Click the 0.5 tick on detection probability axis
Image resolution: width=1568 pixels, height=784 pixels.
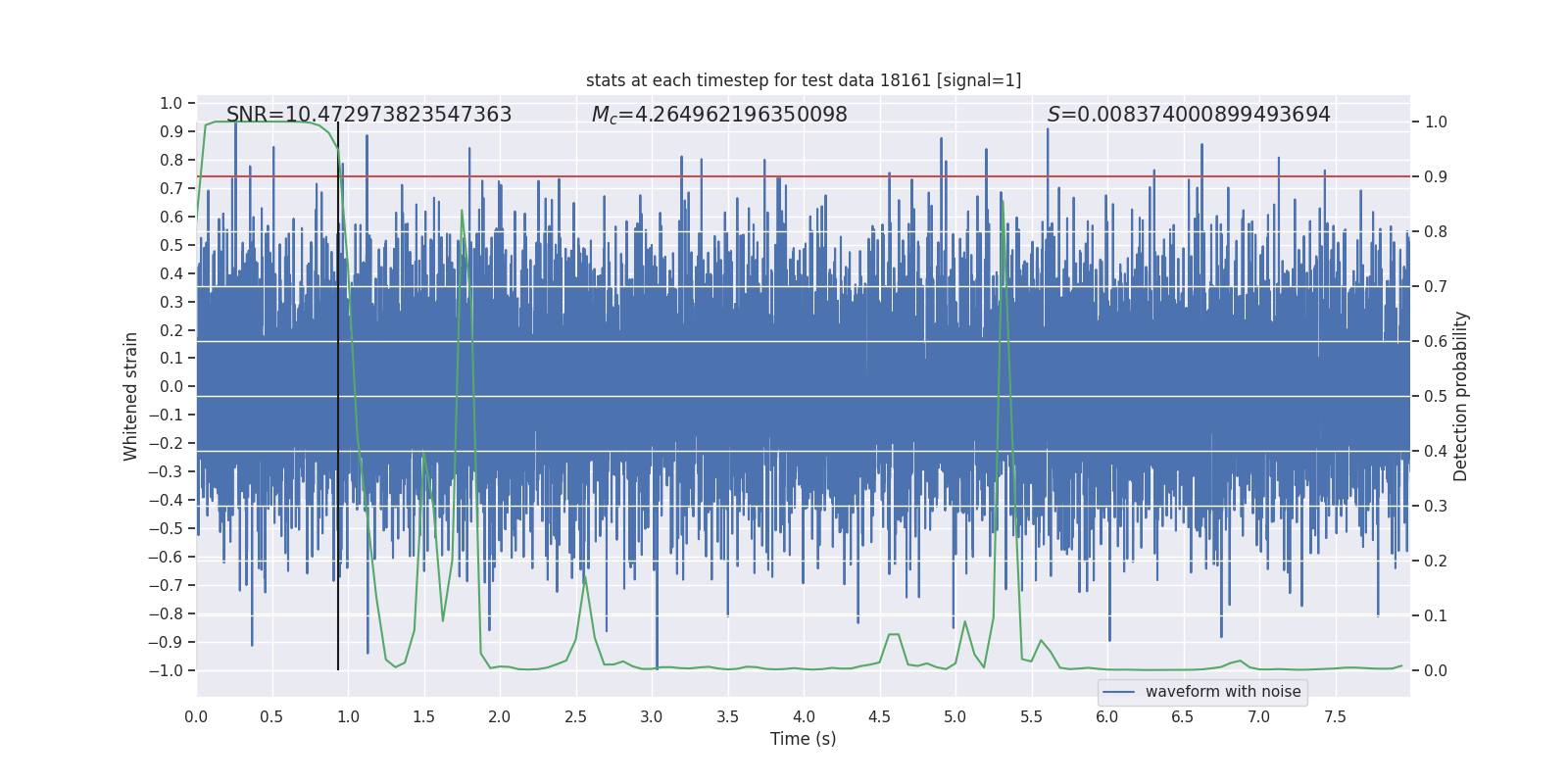pos(1436,396)
